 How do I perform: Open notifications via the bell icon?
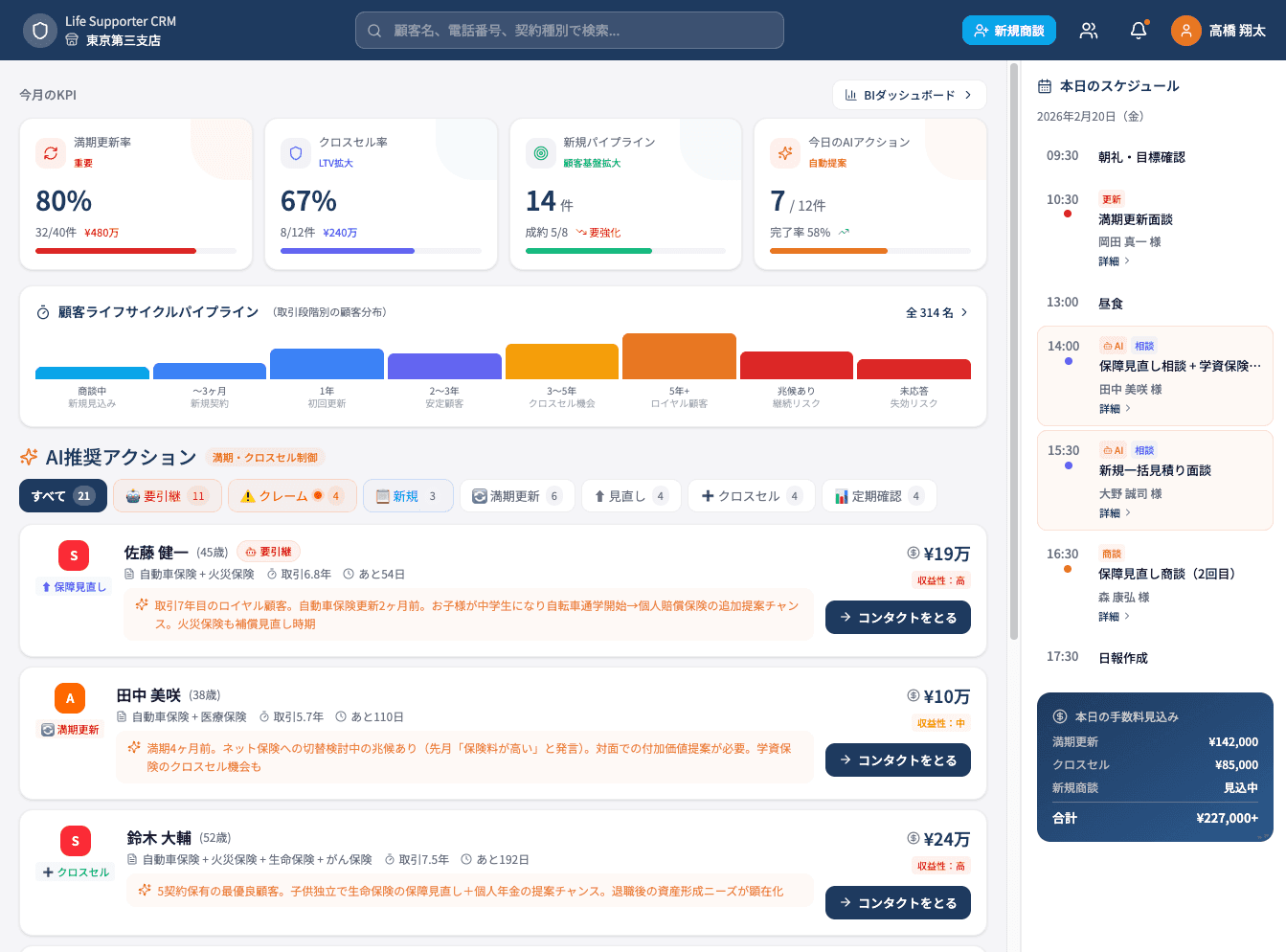coord(1137,30)
